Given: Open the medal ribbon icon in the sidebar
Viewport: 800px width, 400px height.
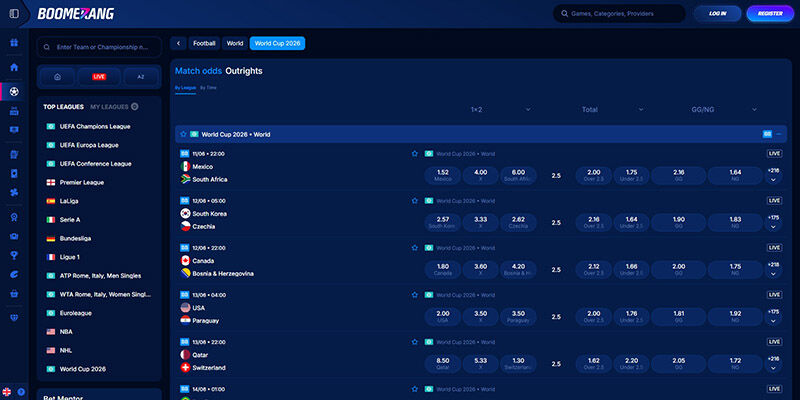Looking at the screenshot, I should coord(14,217).
